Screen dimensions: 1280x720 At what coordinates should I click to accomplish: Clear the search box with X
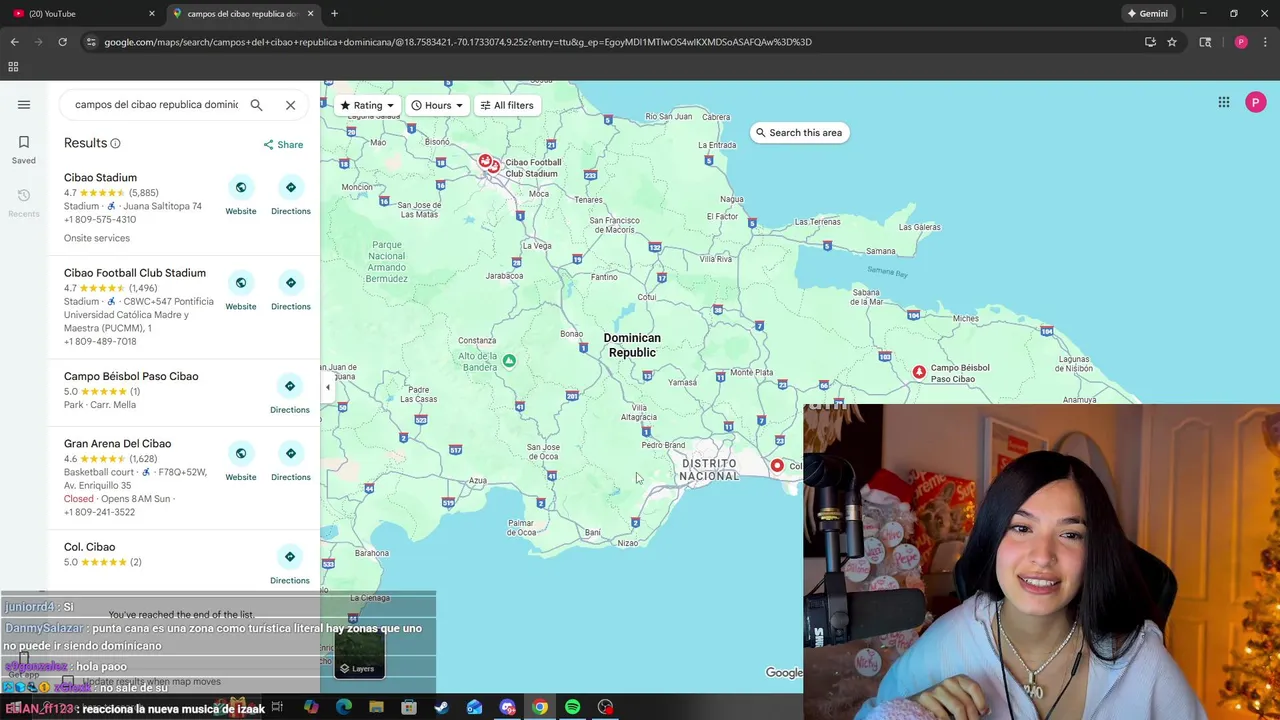pyautogui.click(x=290, y=104)
